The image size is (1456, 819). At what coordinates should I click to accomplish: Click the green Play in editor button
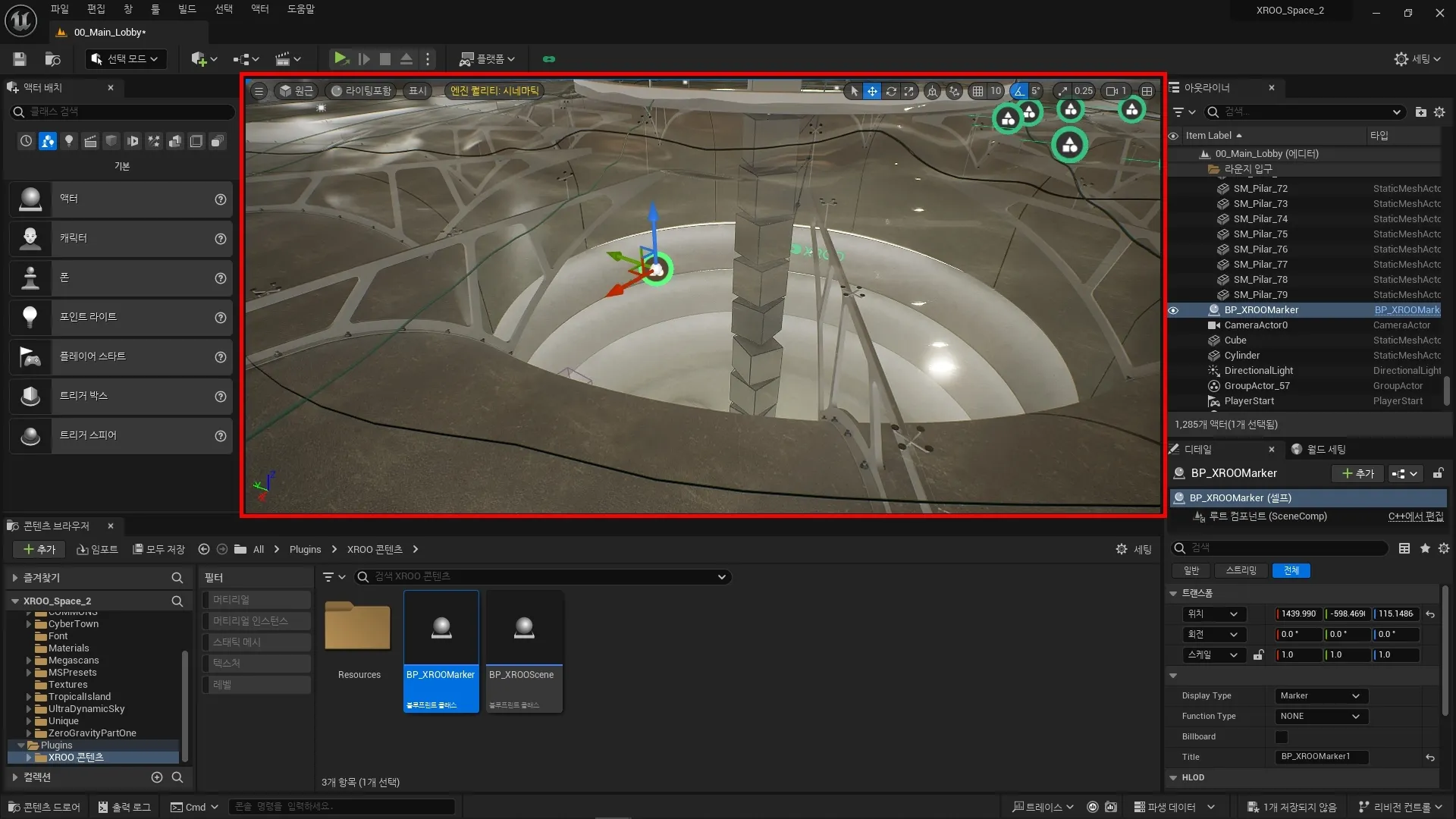[x=340, y=58]
